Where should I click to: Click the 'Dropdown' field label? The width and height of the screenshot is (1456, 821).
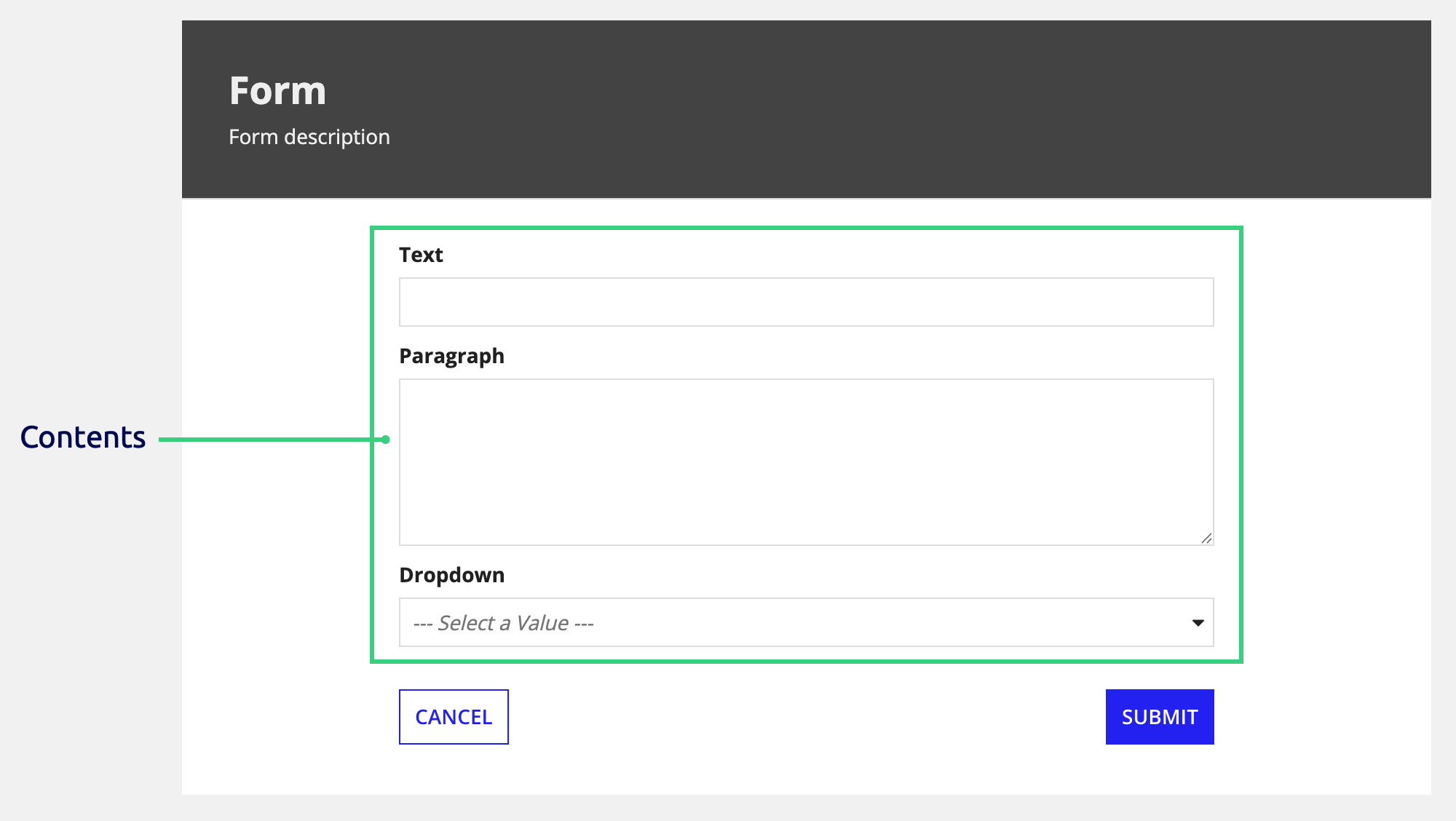[451, 575]
